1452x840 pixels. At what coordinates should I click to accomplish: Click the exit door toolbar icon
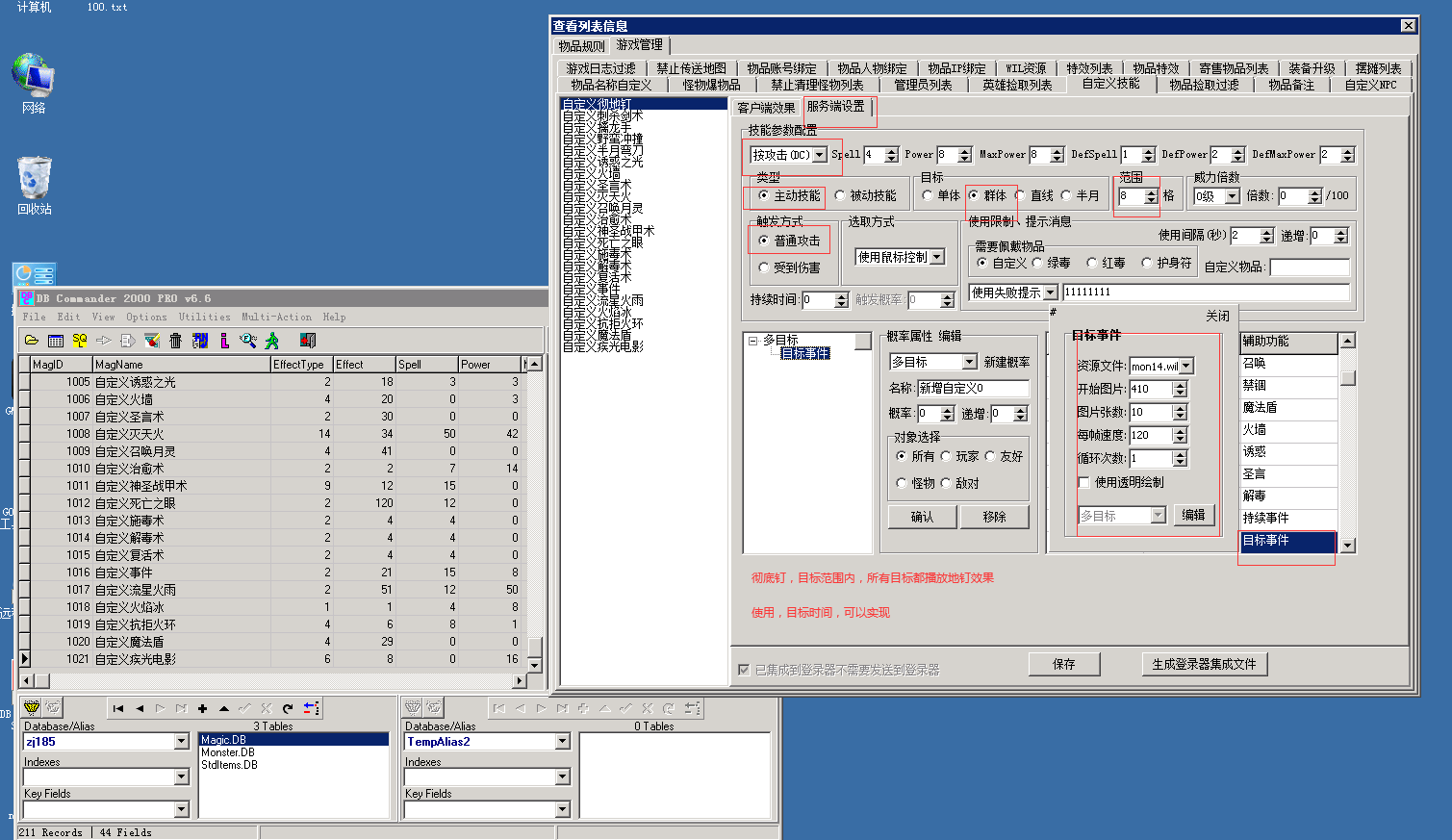tap(308, 341)
